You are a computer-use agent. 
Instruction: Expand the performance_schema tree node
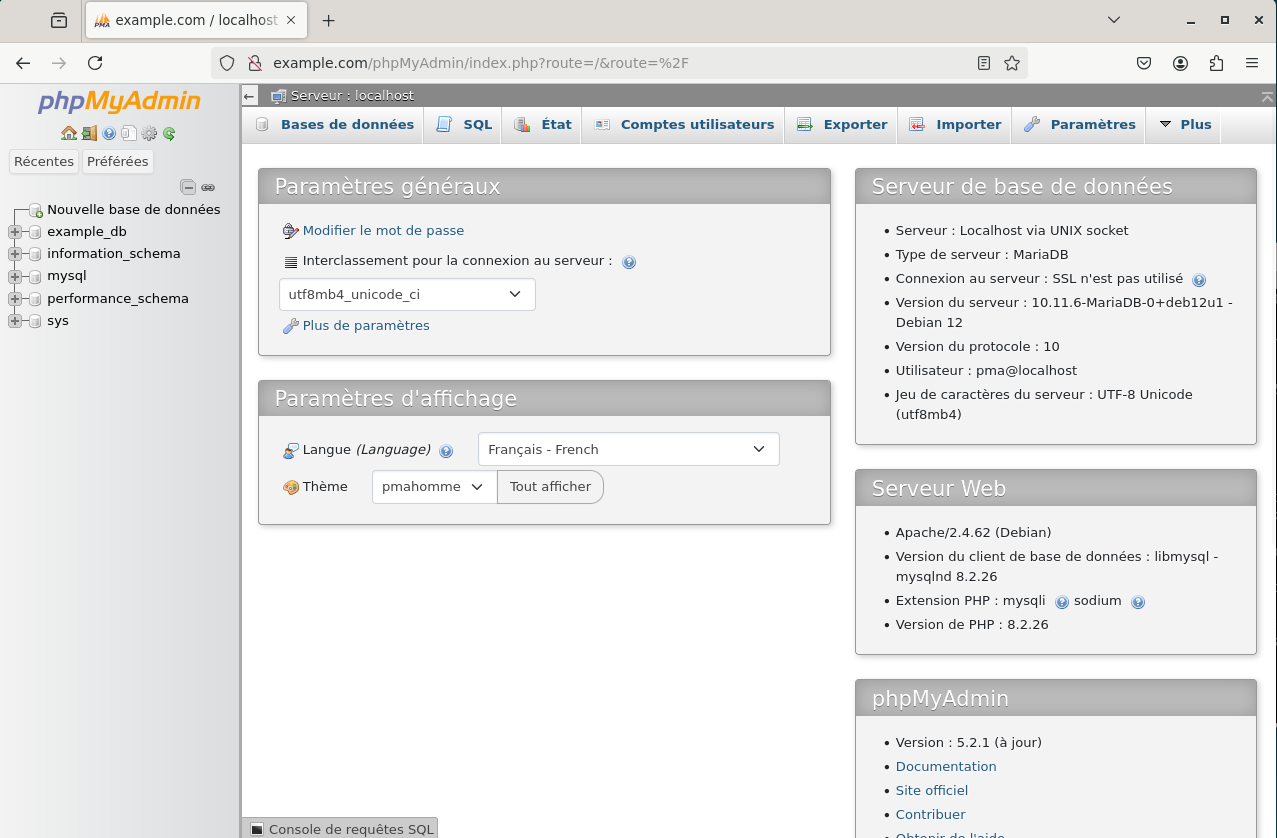tap(15, 299)
